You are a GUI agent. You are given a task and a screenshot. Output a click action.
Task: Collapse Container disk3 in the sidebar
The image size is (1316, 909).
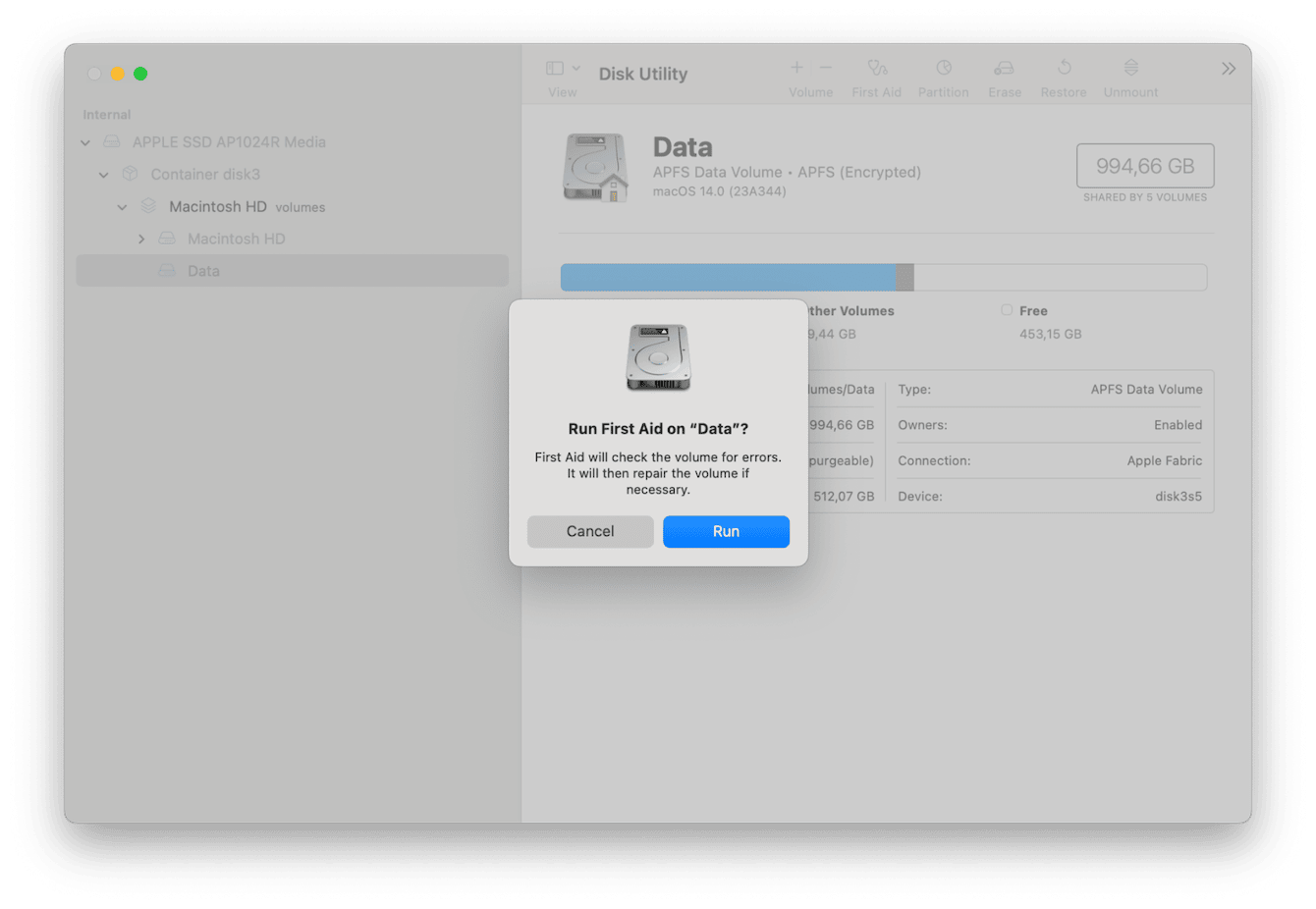point(103,174)
